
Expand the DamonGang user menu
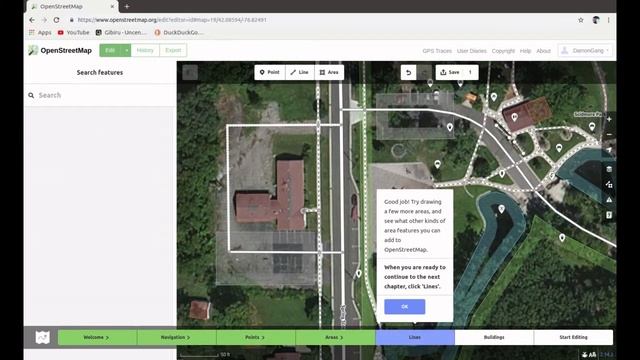tap(585, 51)
